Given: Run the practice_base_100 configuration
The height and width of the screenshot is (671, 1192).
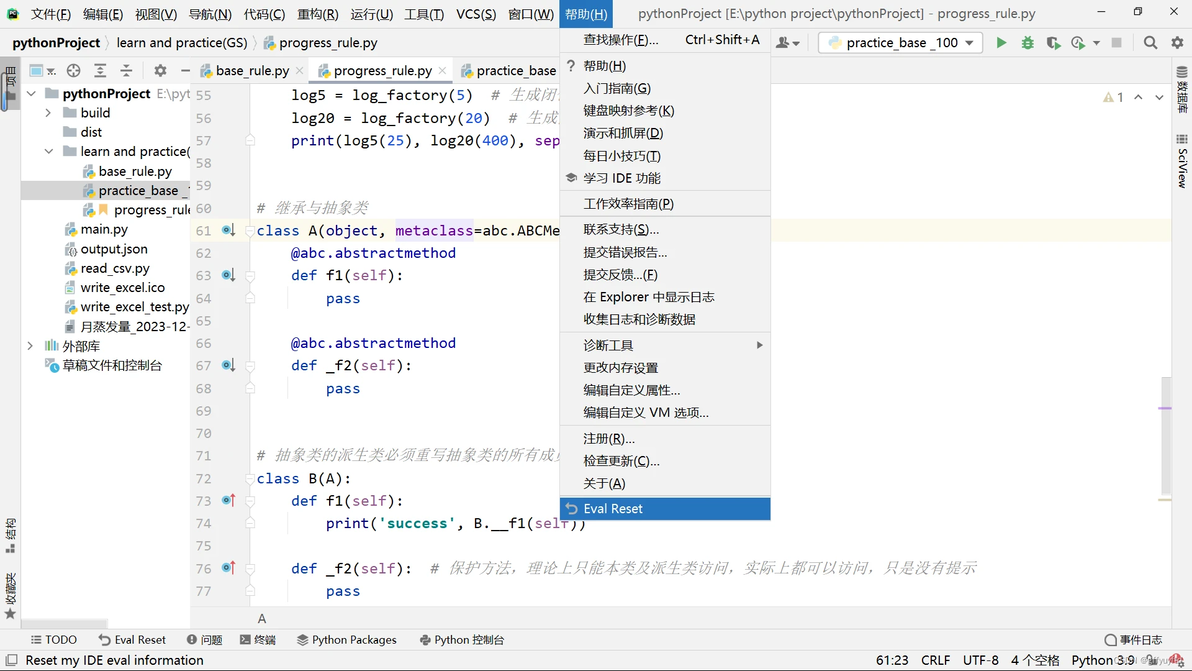Looking at the screenshot, I should point(1001,43).
